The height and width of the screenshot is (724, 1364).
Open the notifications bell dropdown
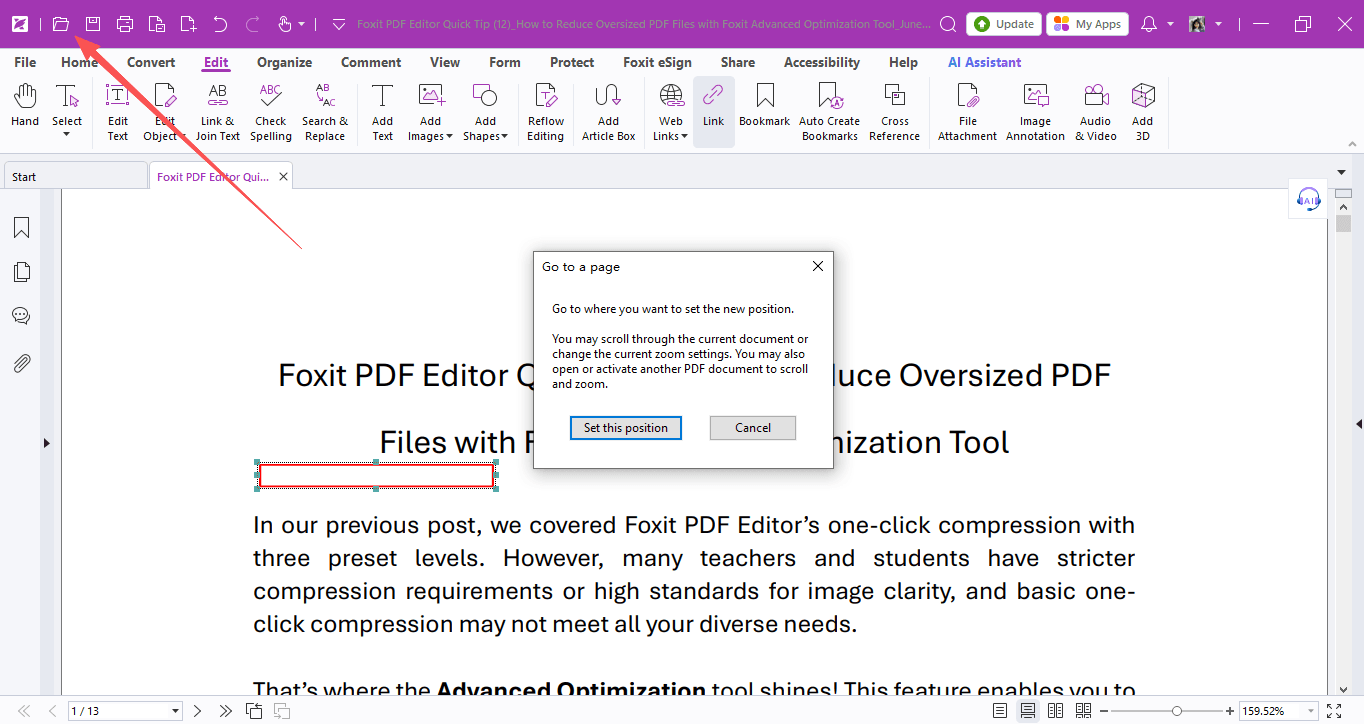[1170, 24]
